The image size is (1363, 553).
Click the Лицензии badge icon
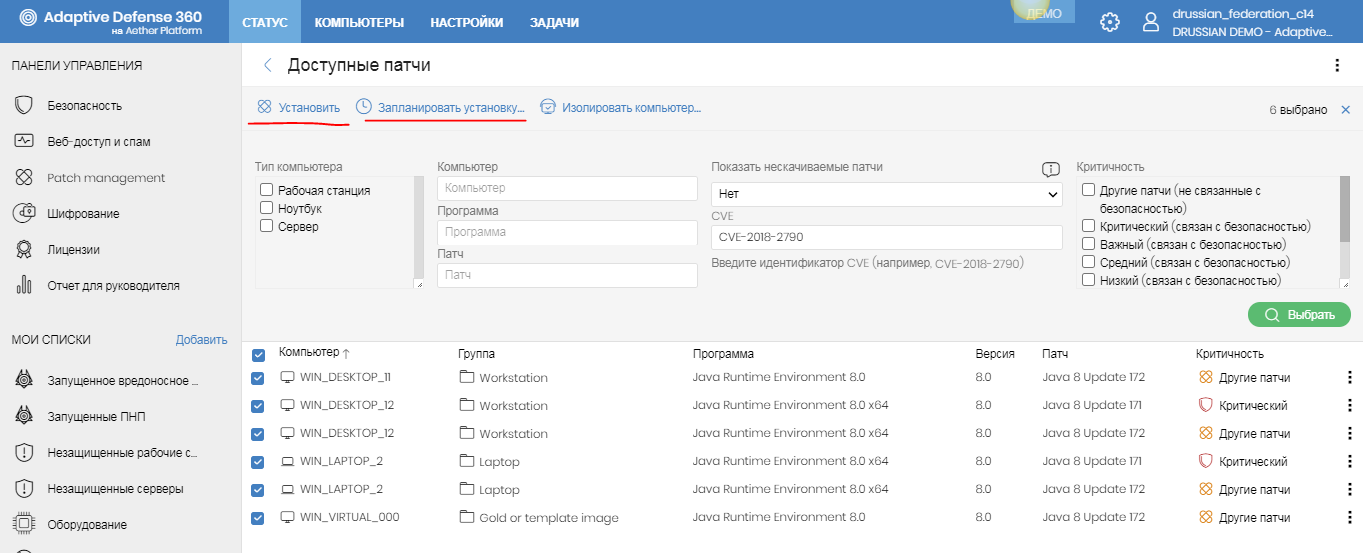tap(25, 249)
